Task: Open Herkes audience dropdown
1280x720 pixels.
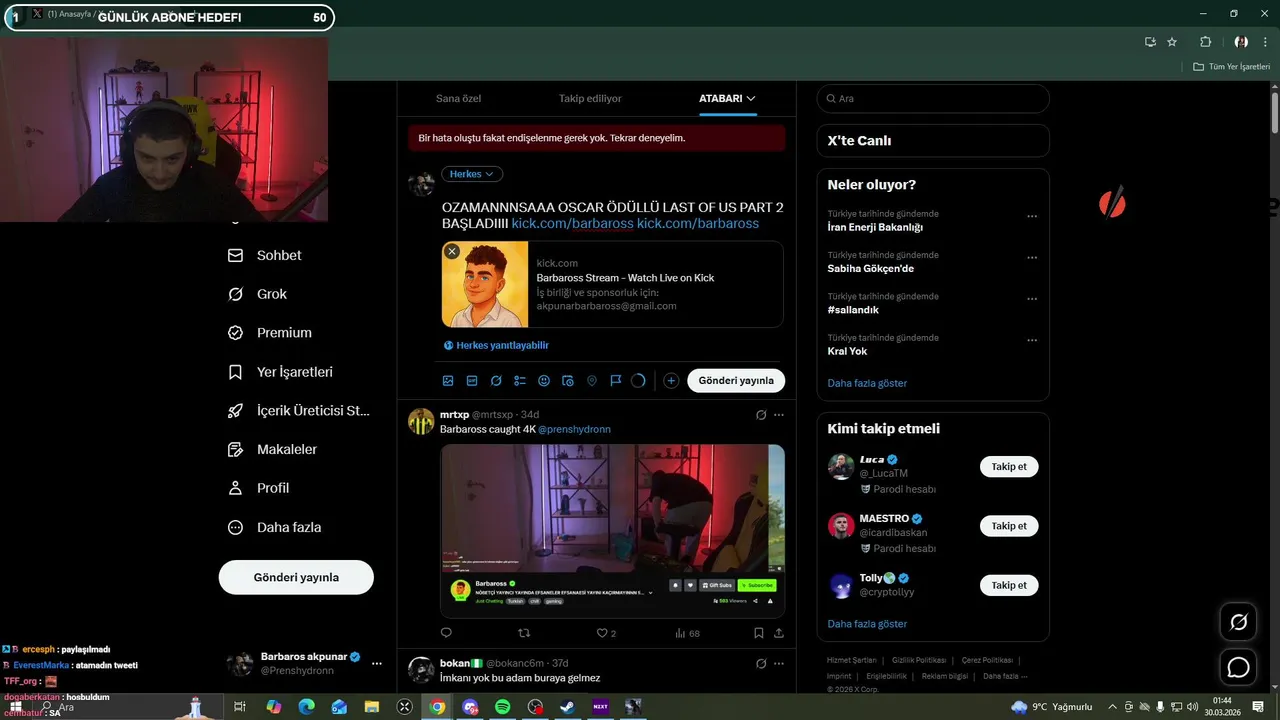Action: (x=472, y=174)
